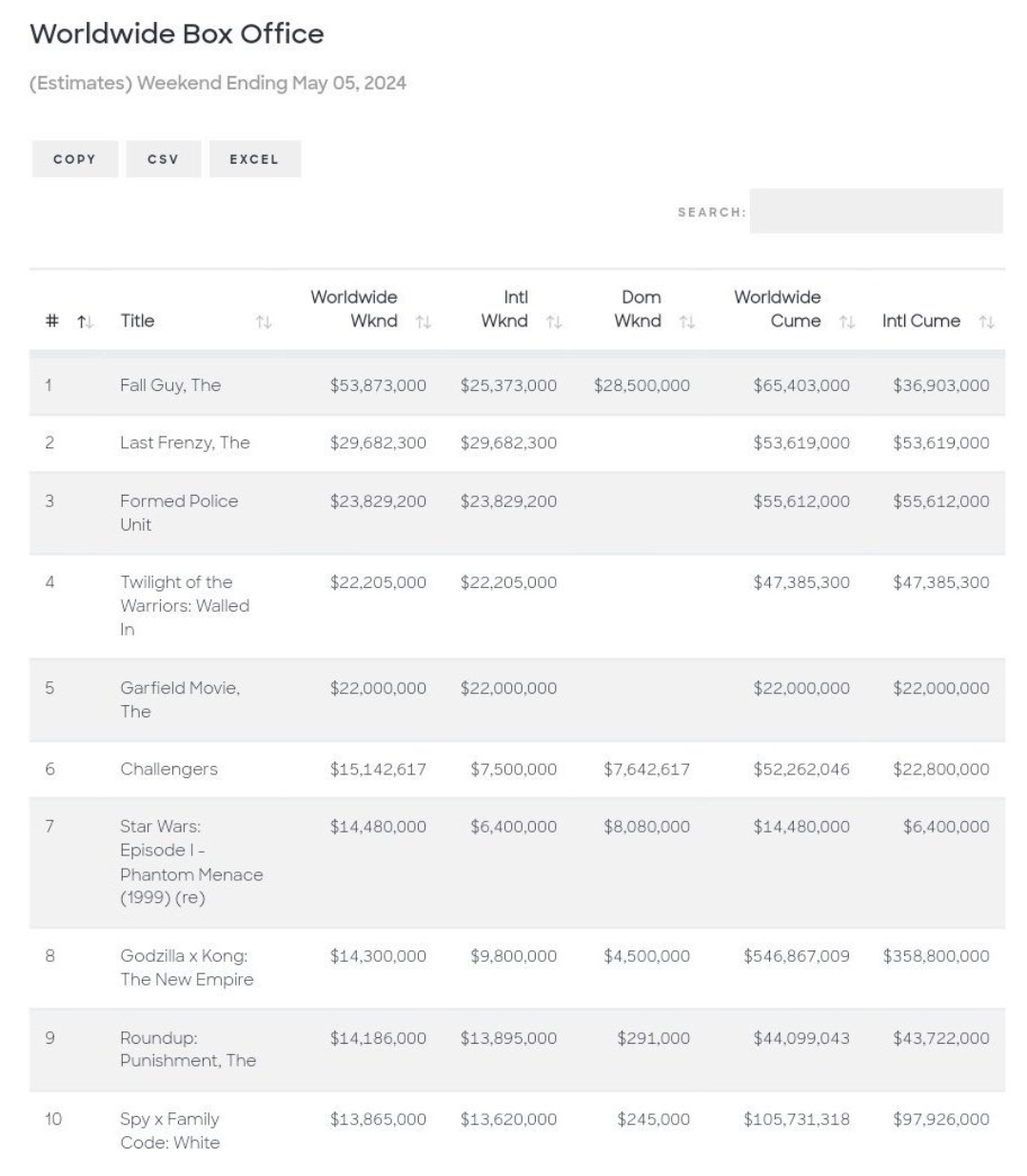Image resolution: width=1027 pixels, height=1176 pixels.
Task: Download table with CSV button
Action: click(x=163, y=159)
